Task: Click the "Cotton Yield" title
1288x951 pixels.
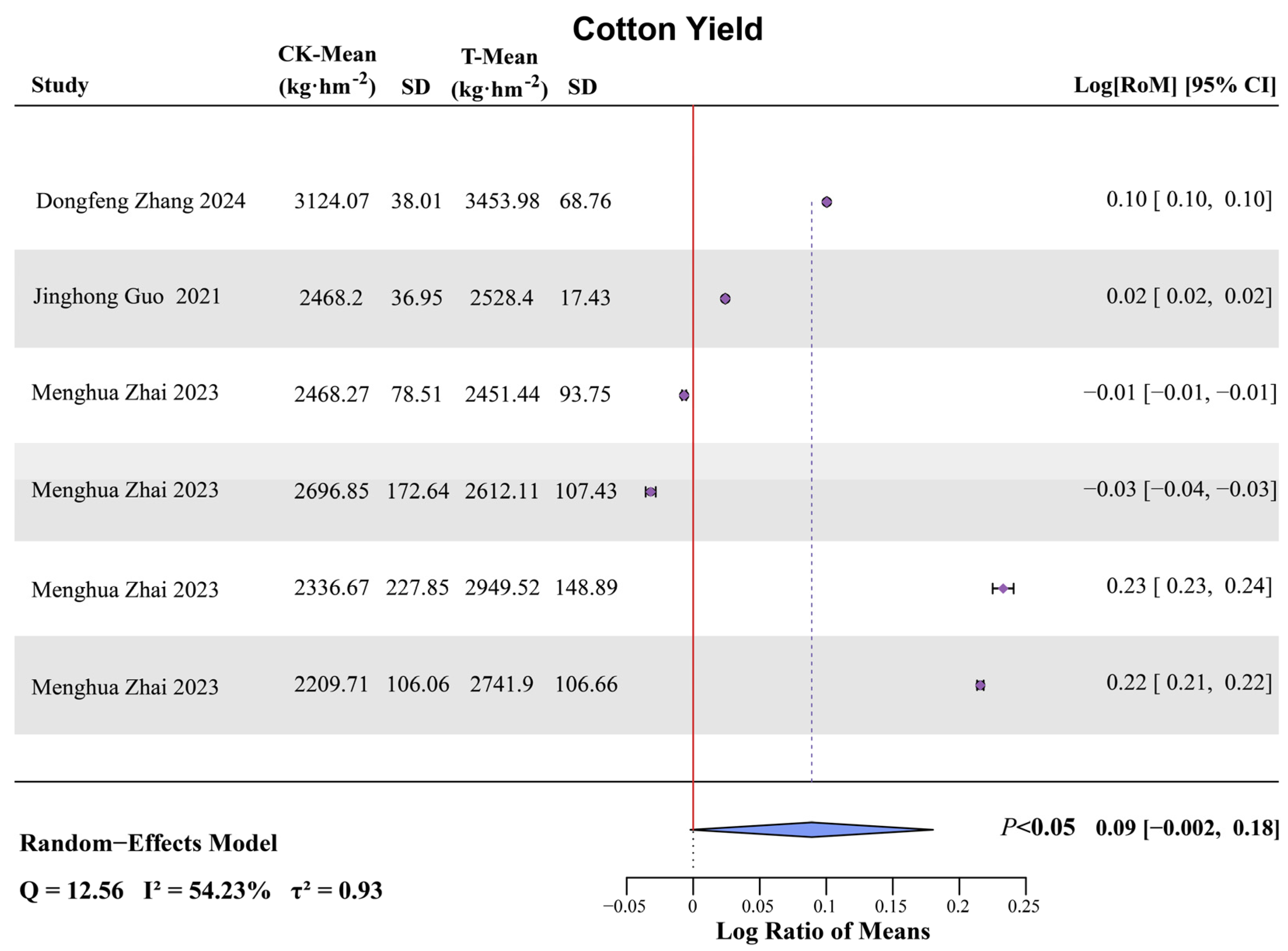Action: coord(667,29)
